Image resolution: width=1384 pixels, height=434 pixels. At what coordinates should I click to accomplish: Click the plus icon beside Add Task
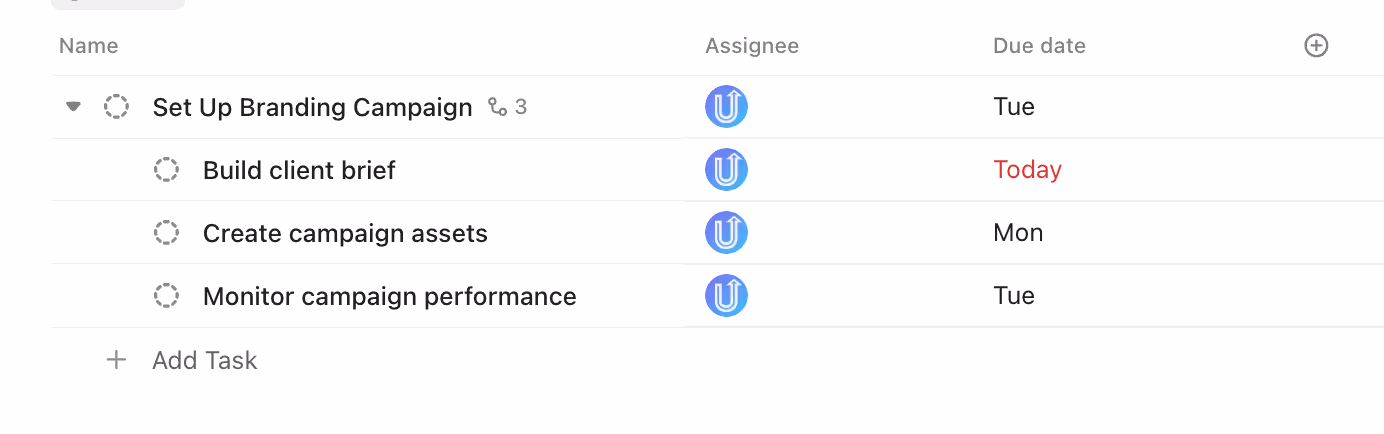(117, 360)
